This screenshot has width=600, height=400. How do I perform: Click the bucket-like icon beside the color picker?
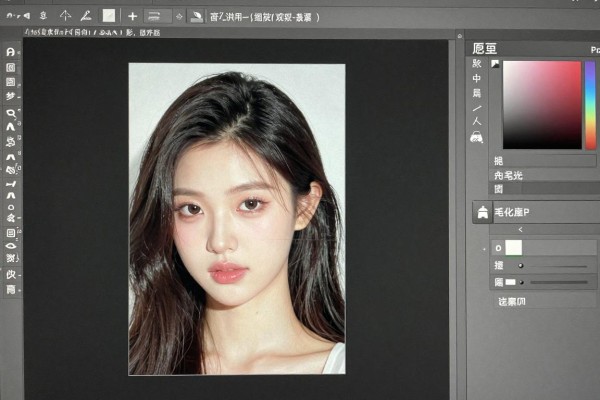point(476,137)
